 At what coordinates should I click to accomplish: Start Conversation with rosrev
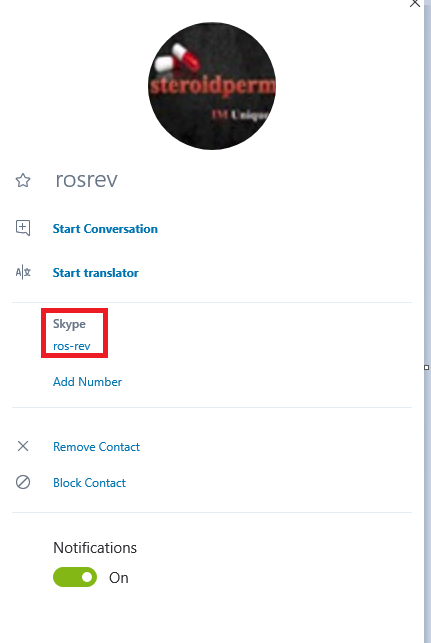105,229
